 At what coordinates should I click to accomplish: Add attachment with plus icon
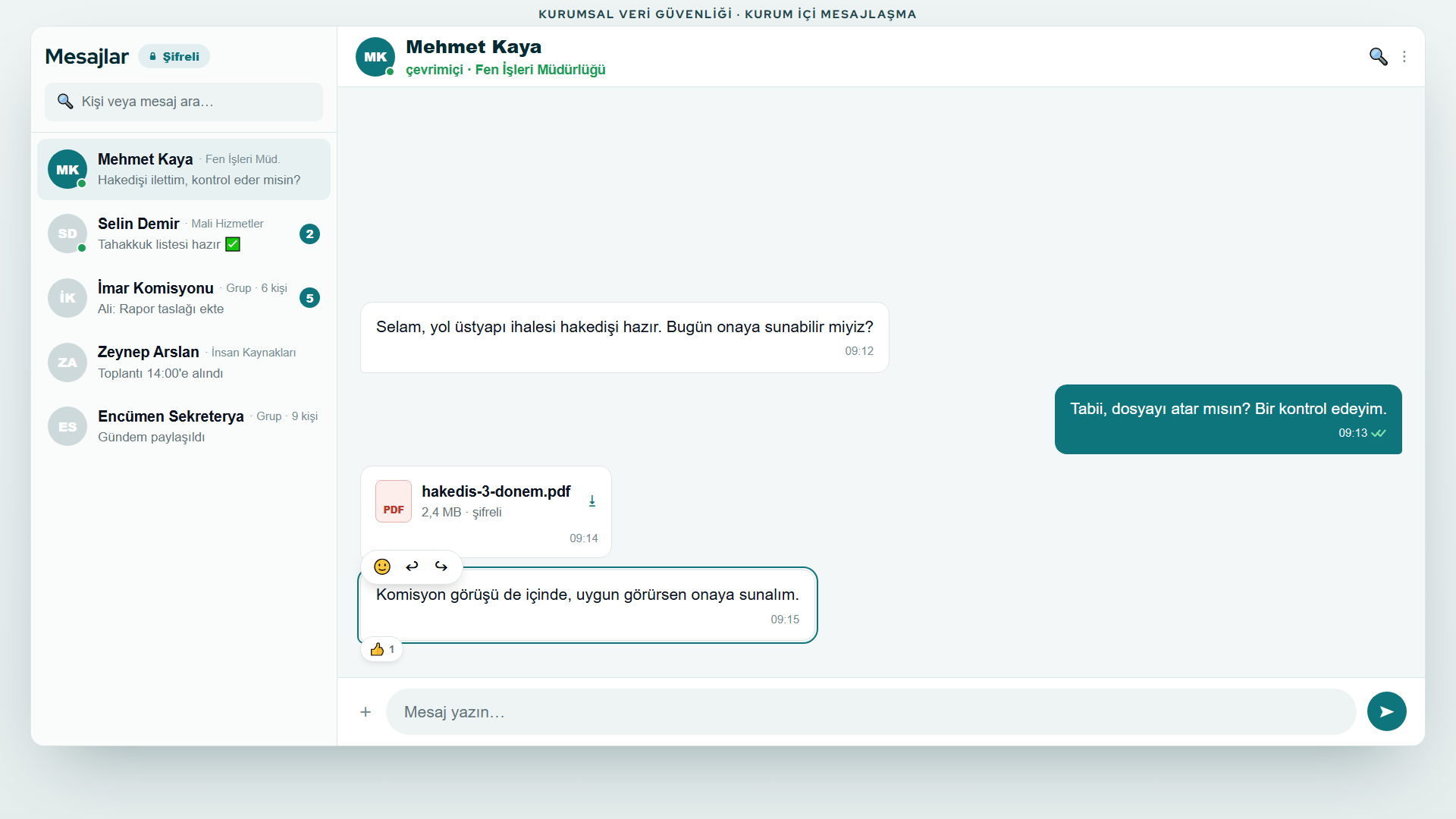tap(366, 712)
